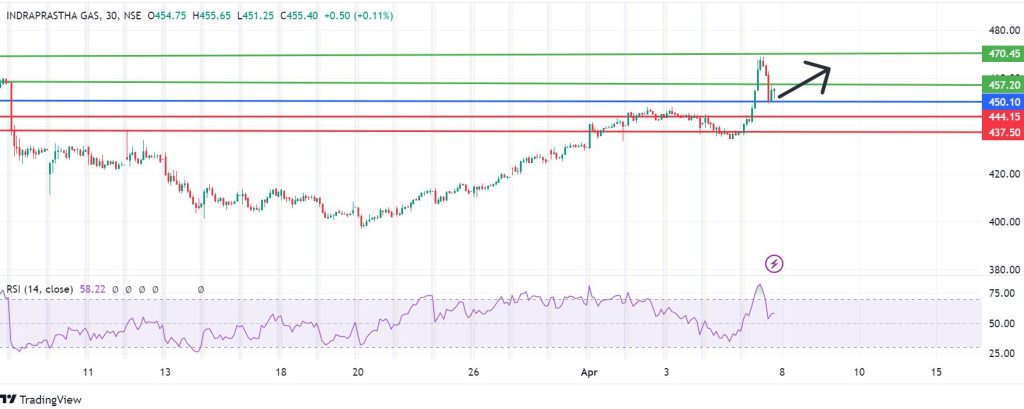Click date 3 on time axis

pyautogui.click(x=666, y=372)
